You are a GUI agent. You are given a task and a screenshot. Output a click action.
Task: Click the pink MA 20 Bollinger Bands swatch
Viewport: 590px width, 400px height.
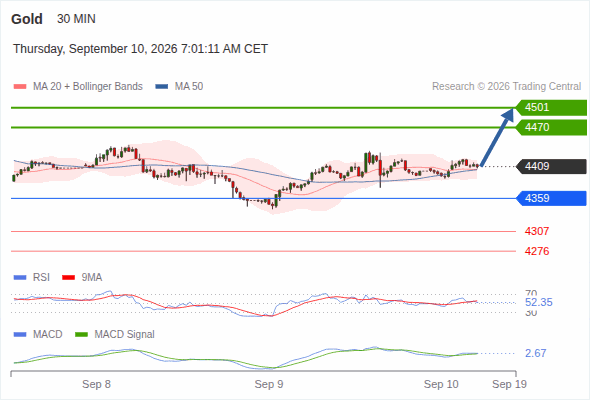click(x=20, y=87)
